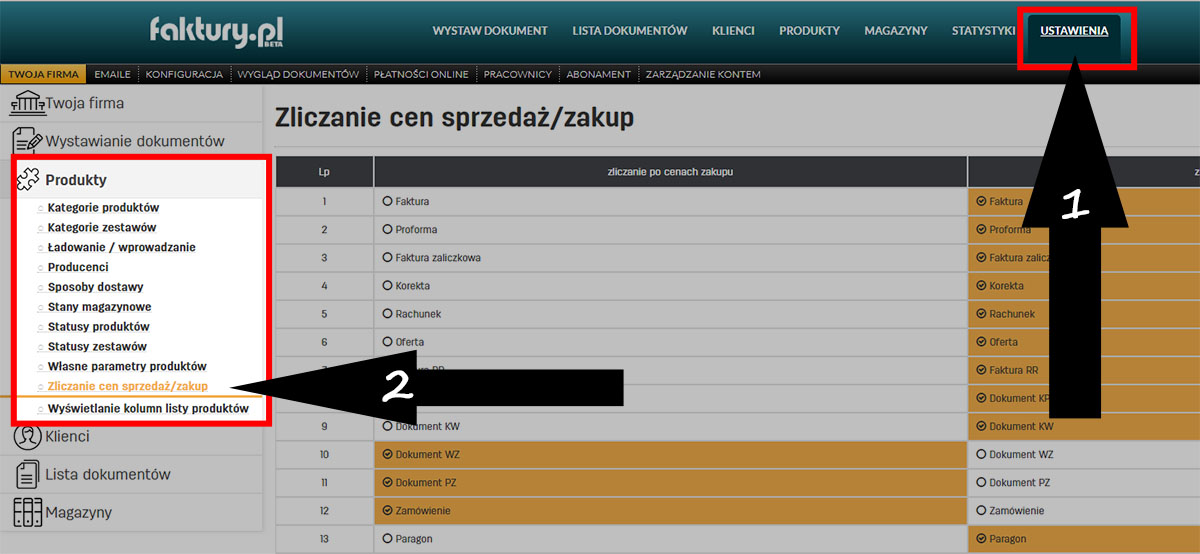
Task: Click the Zliczanie cen sprzedaż/zakup page heading
Action: pyautogui.click(x=454, y=117)
